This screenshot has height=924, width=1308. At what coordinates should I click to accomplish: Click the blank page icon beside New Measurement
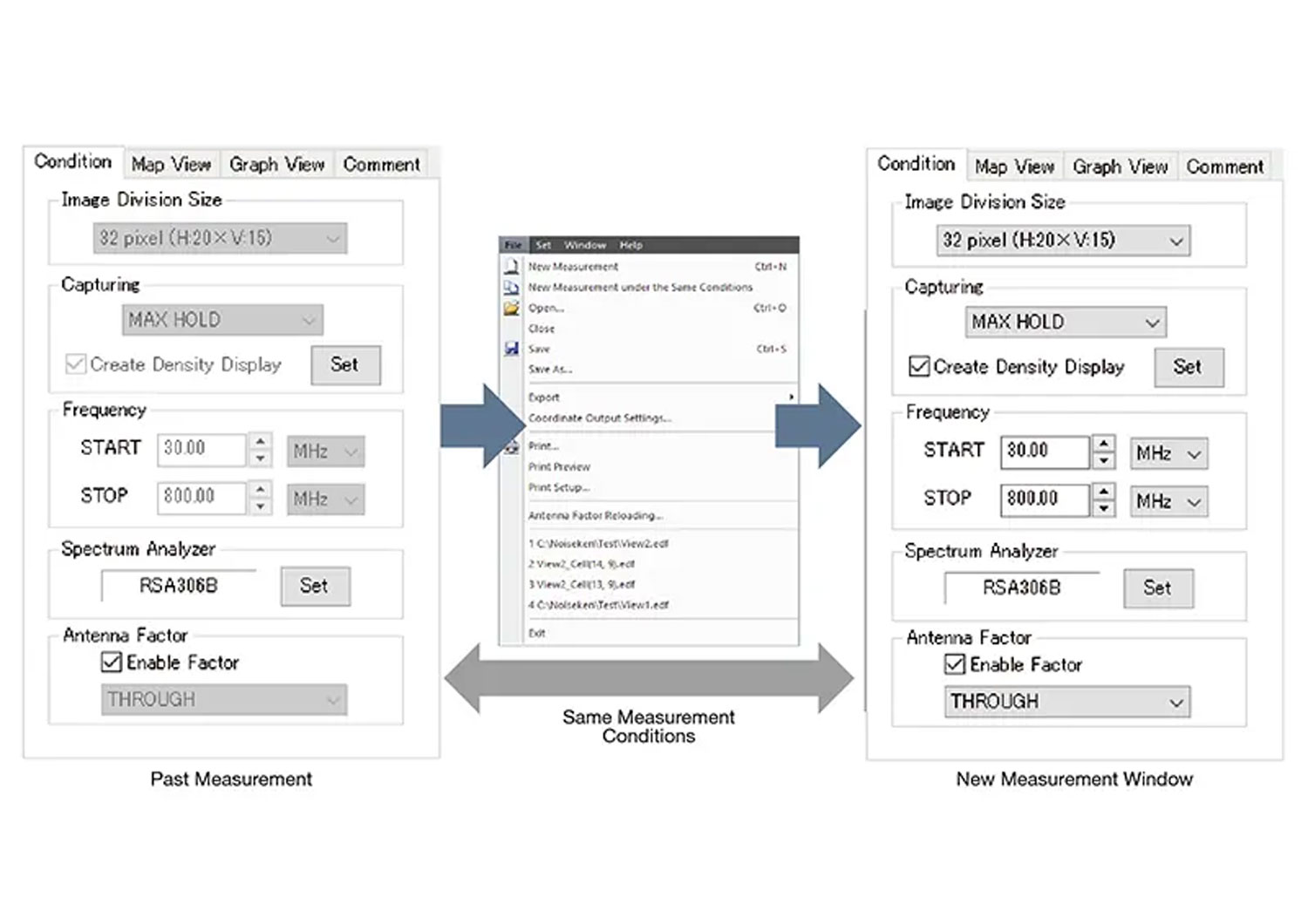[512, 267]
